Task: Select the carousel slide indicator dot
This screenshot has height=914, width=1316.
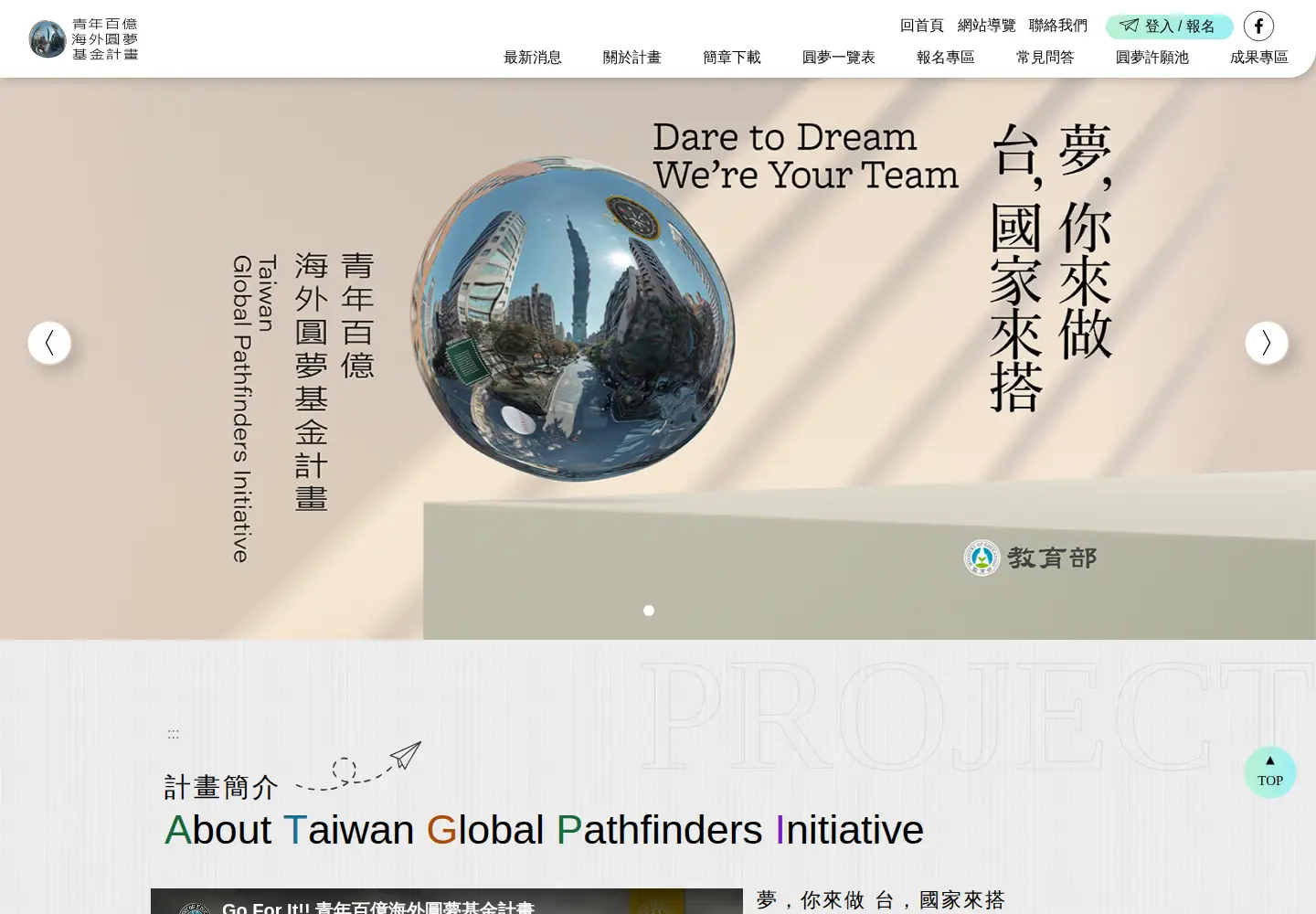Action: point(649,611)
